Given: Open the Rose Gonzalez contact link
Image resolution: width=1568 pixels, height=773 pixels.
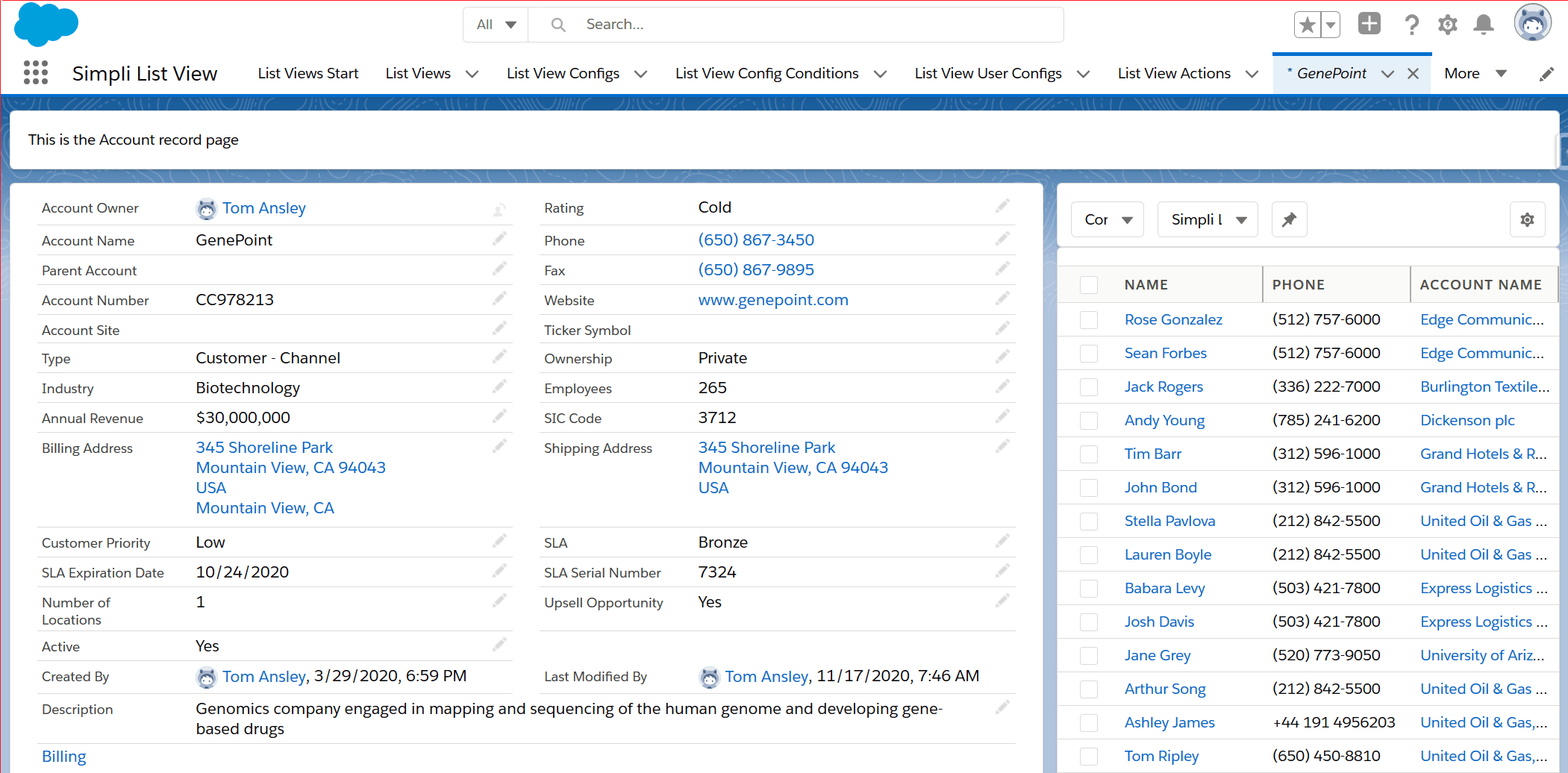Looking at the screenshot, I should [1173, 319].
